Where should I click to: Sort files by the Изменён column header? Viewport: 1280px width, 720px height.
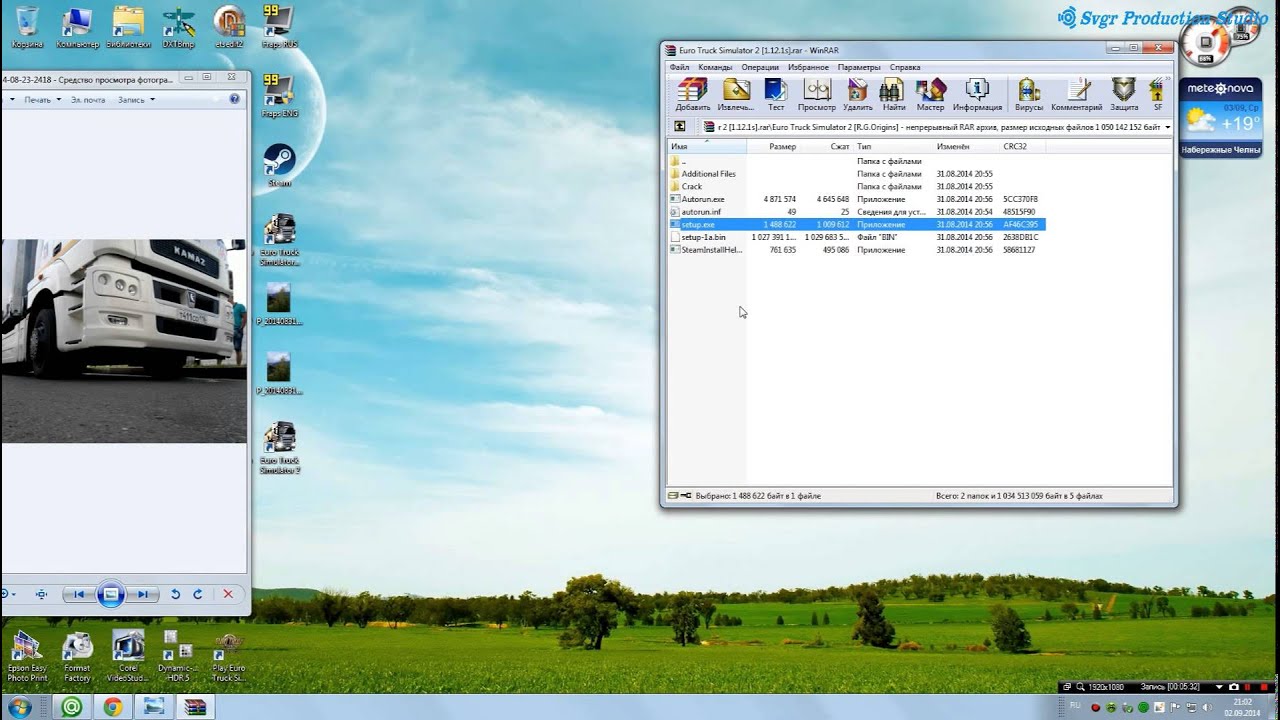coord(967,147)
